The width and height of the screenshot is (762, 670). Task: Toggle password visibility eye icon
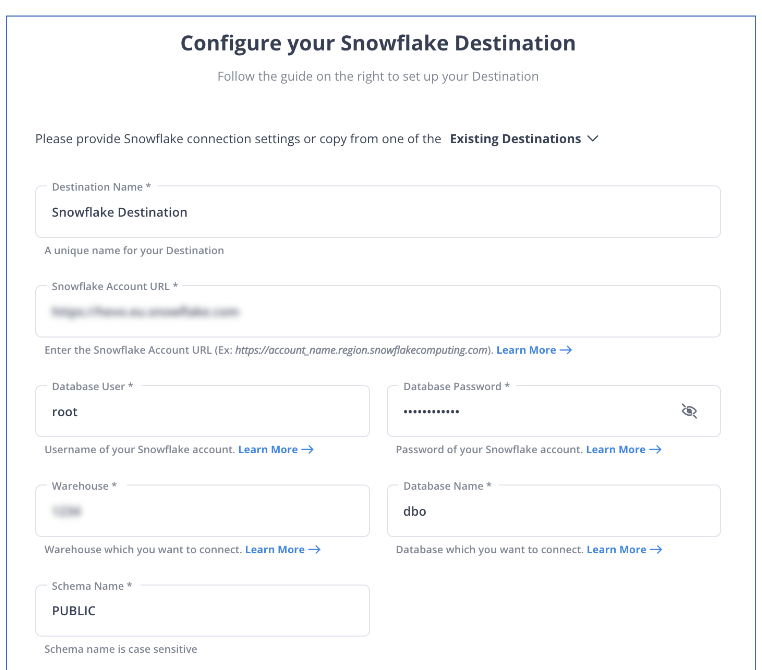coord(689,411)
